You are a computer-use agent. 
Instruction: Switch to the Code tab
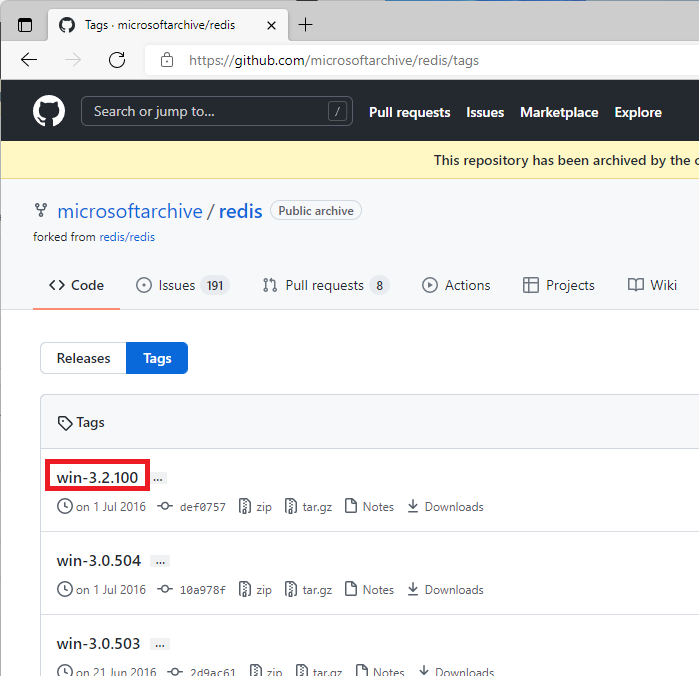pos(76,285)
